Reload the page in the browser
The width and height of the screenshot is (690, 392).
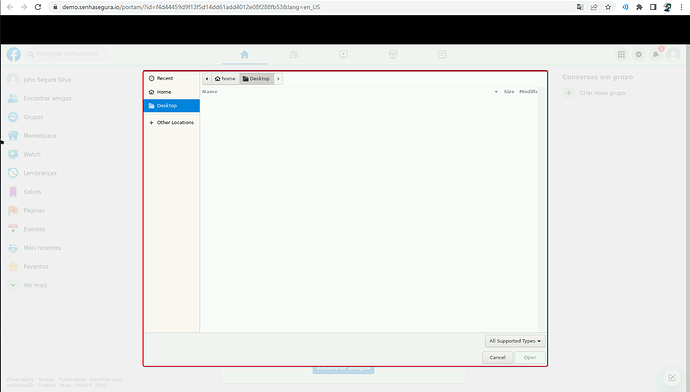[38, 7]
